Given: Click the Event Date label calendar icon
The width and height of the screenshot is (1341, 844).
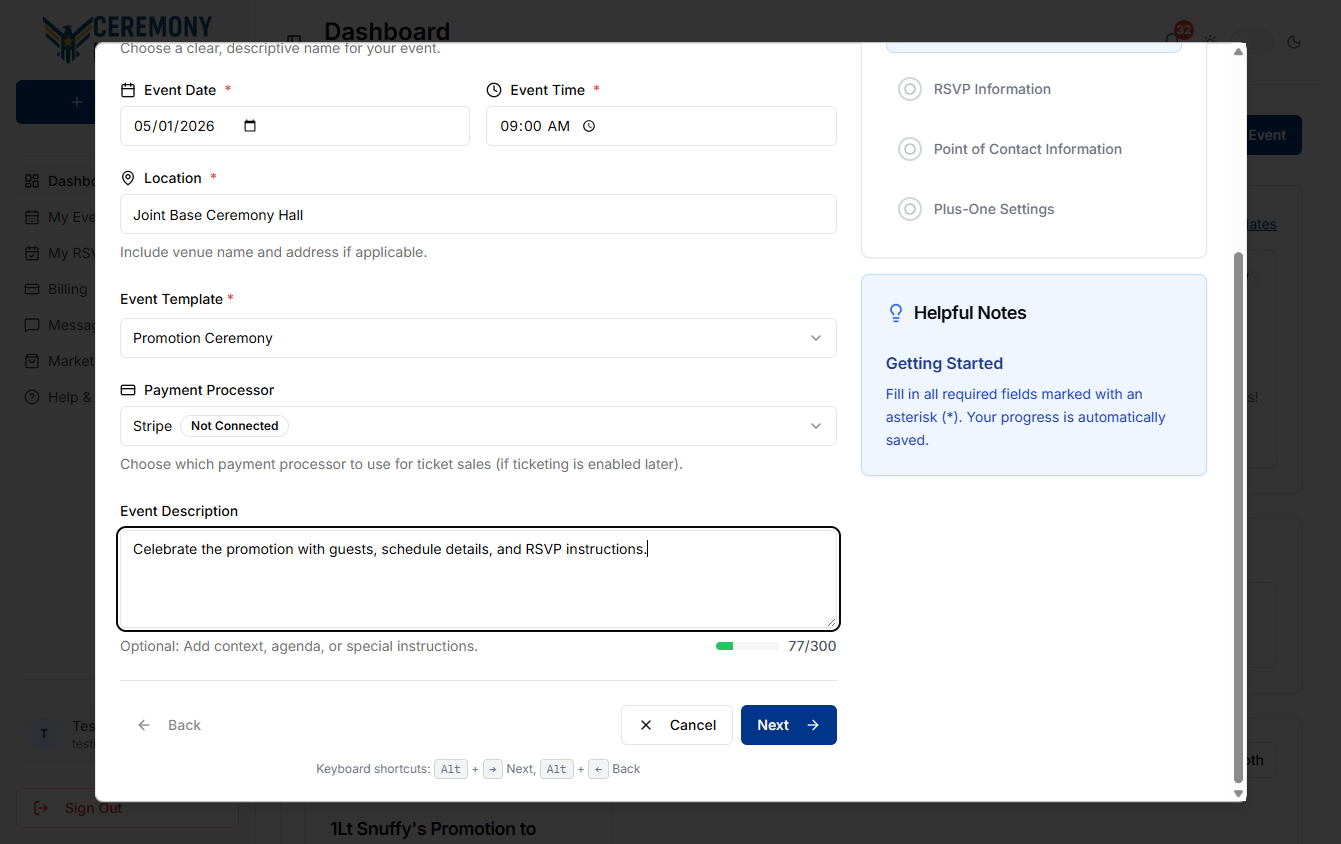Looking at the screenshot, I should pyautogui.click(x=128, y=90).
